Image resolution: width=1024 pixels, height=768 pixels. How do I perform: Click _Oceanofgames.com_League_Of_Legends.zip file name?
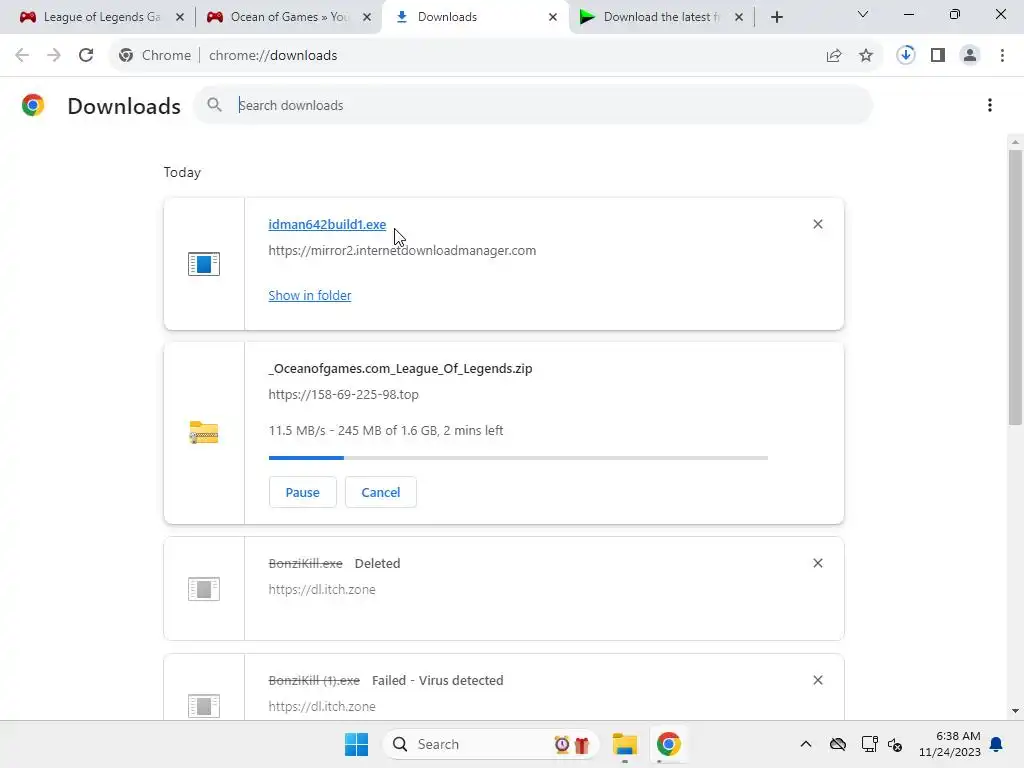click(x=400, y=368)
